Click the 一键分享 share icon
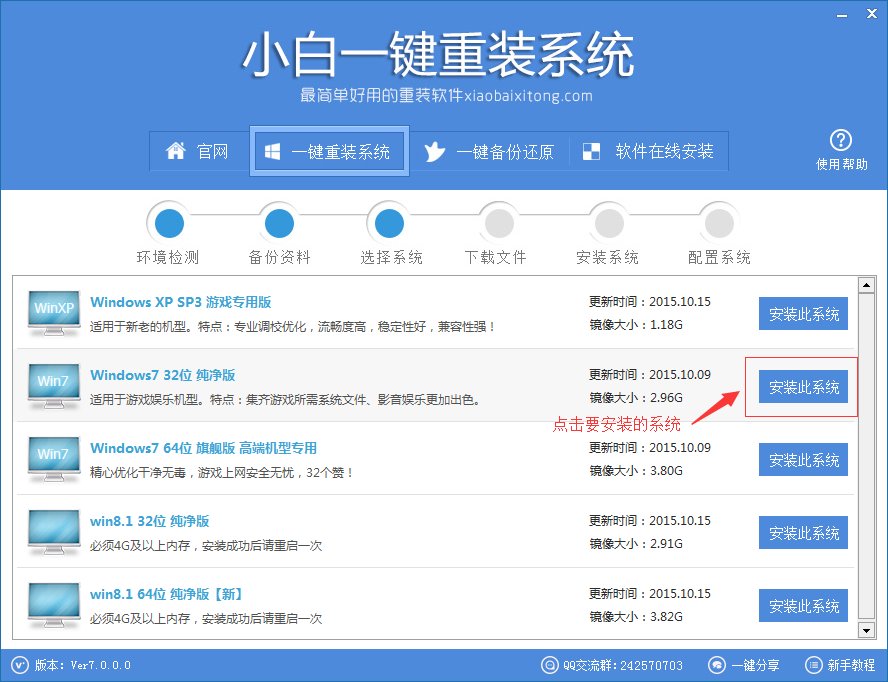This screenshot has height=682, width=888. (716, 665)
